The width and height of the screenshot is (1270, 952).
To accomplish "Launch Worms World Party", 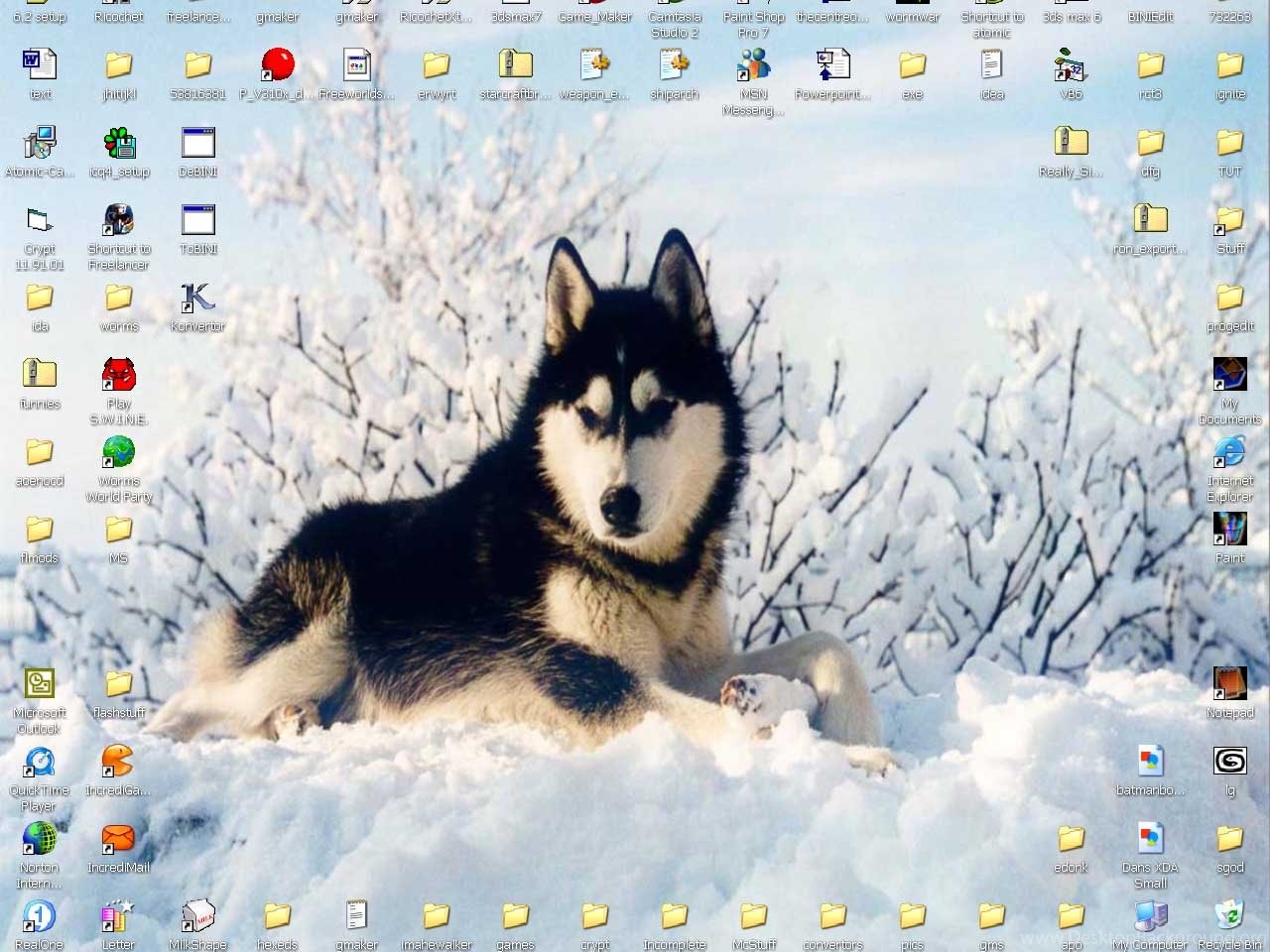I will (x=119, y=452).
